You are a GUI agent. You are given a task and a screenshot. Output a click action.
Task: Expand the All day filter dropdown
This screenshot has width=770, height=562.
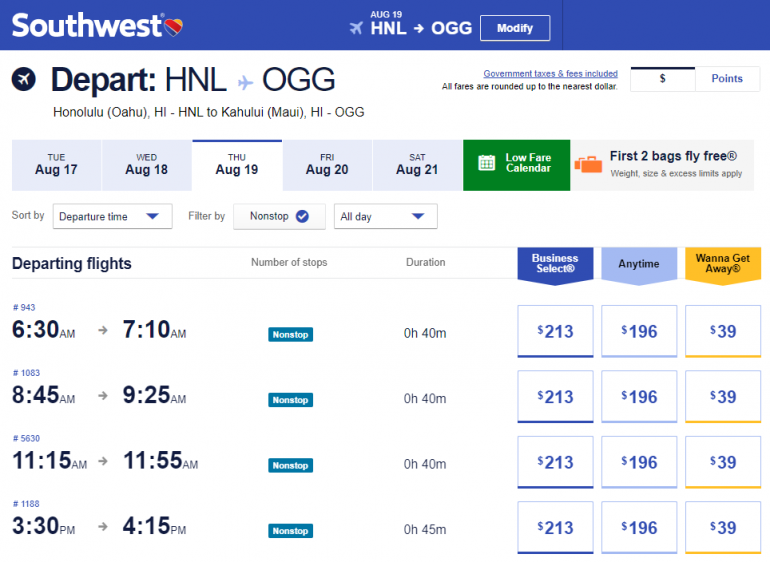[385, 216]
